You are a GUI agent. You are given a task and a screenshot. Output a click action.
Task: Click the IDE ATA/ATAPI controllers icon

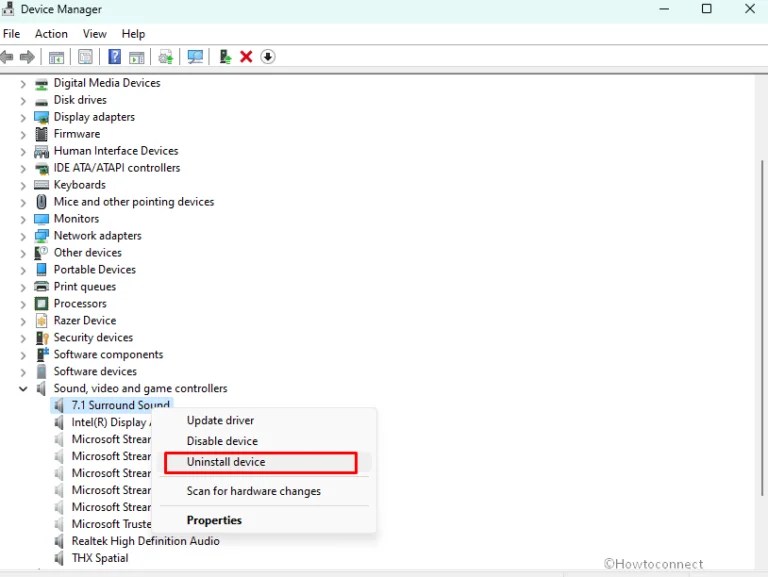(x=42, y=168)
